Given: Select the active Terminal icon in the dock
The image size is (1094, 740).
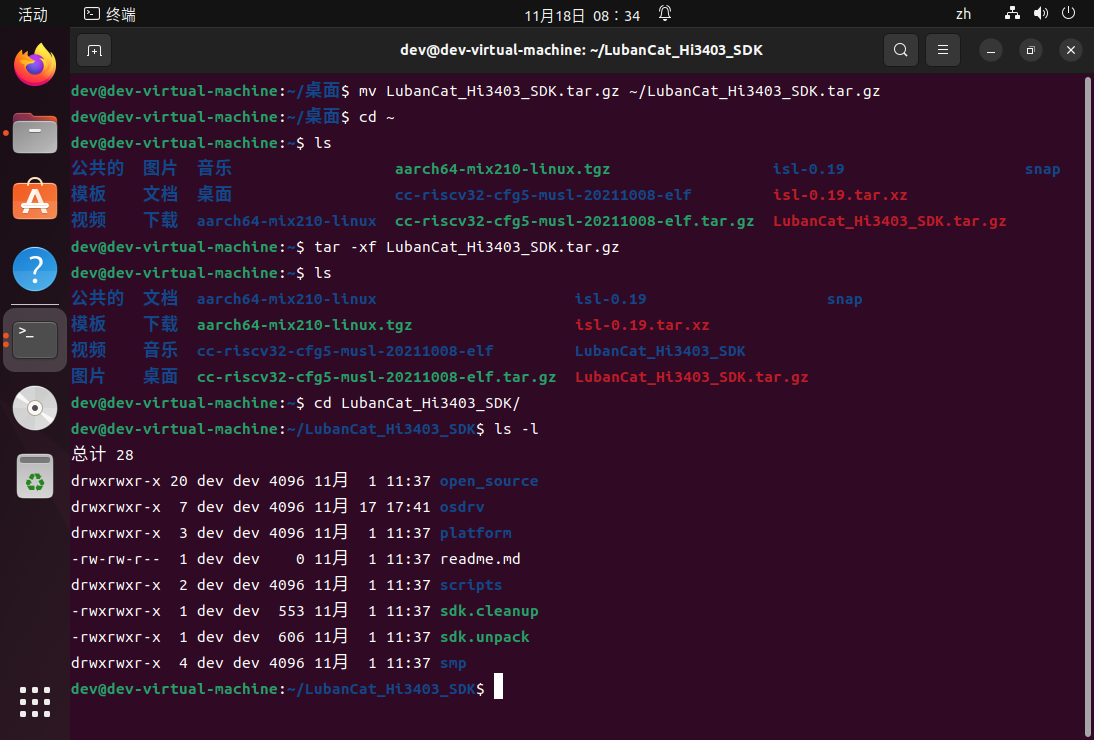Looking at the screenshot, I should click(34, 338).
